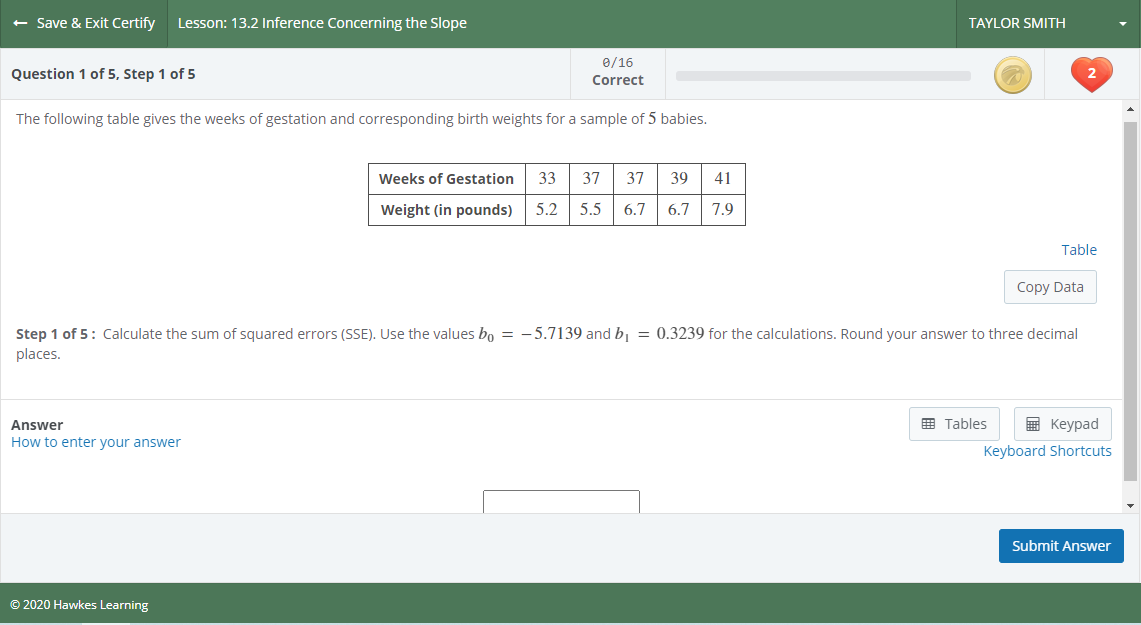Click the lesson progress bar
1141x625 pixels.
click(x=823, y=75)
